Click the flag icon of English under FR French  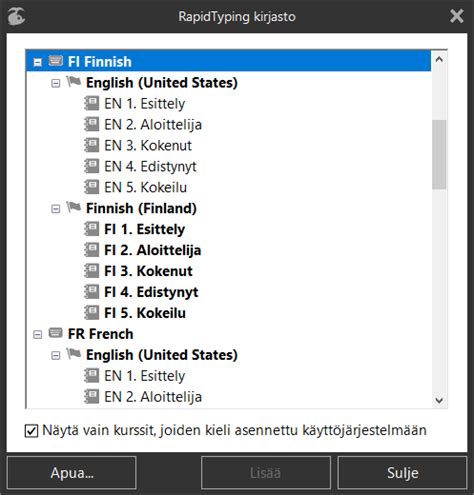(73, 354)
